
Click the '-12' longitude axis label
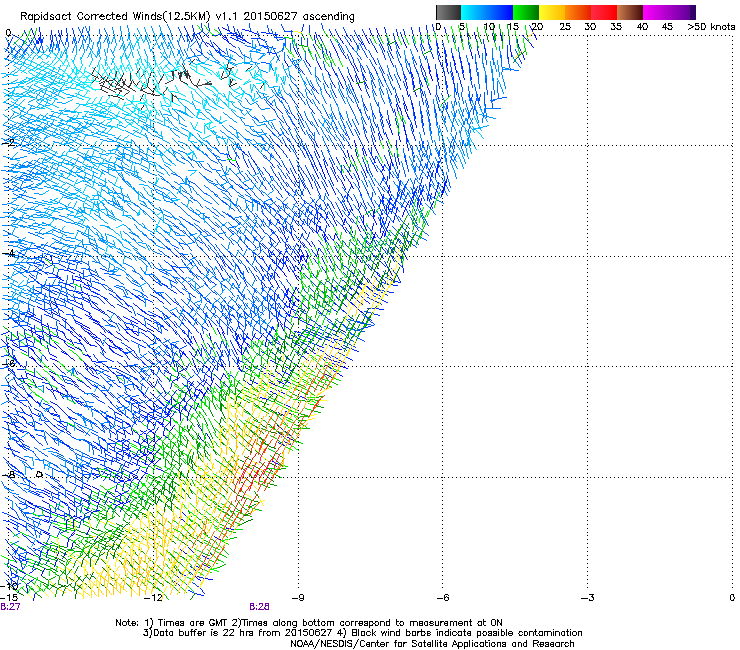click(x=153, y=598)
